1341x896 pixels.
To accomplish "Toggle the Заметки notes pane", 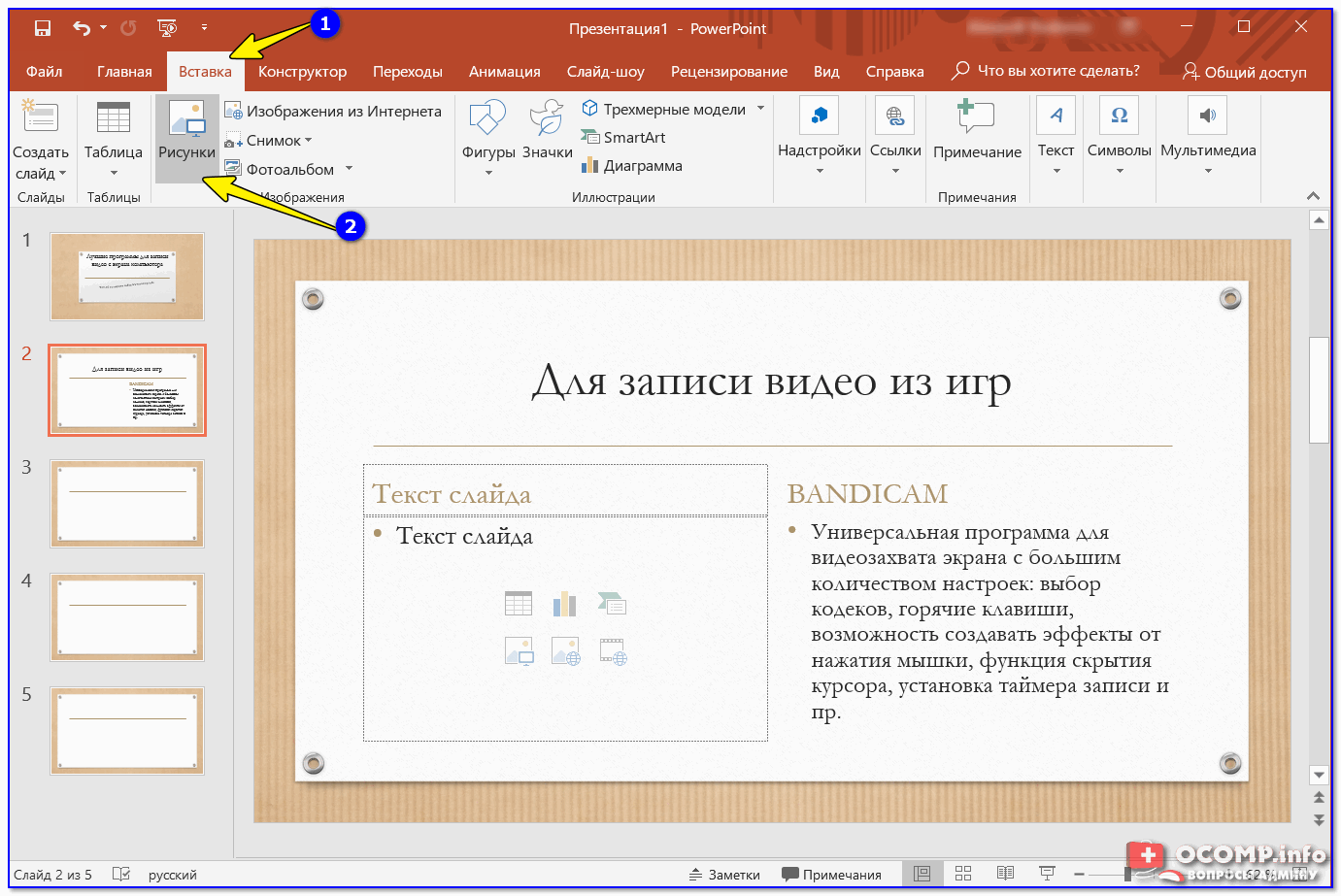I will coord(724,875).
